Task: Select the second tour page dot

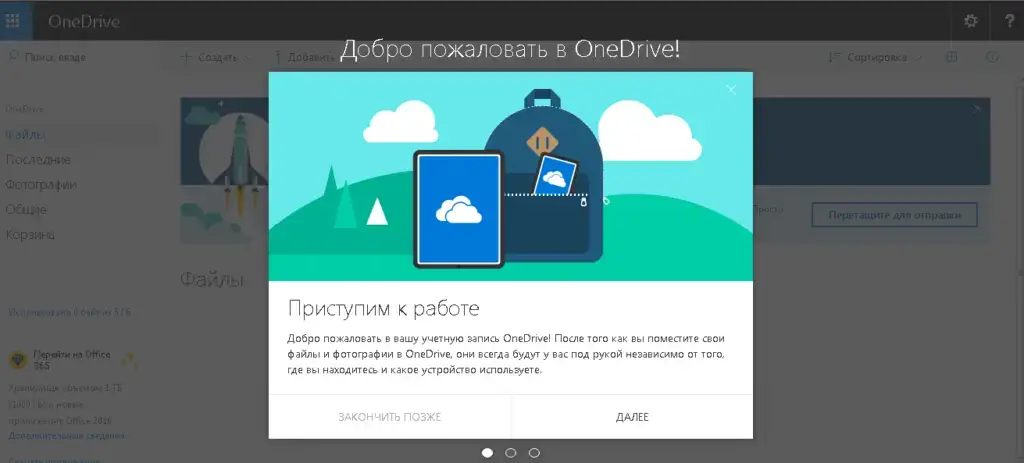Action: pos(511,453)
